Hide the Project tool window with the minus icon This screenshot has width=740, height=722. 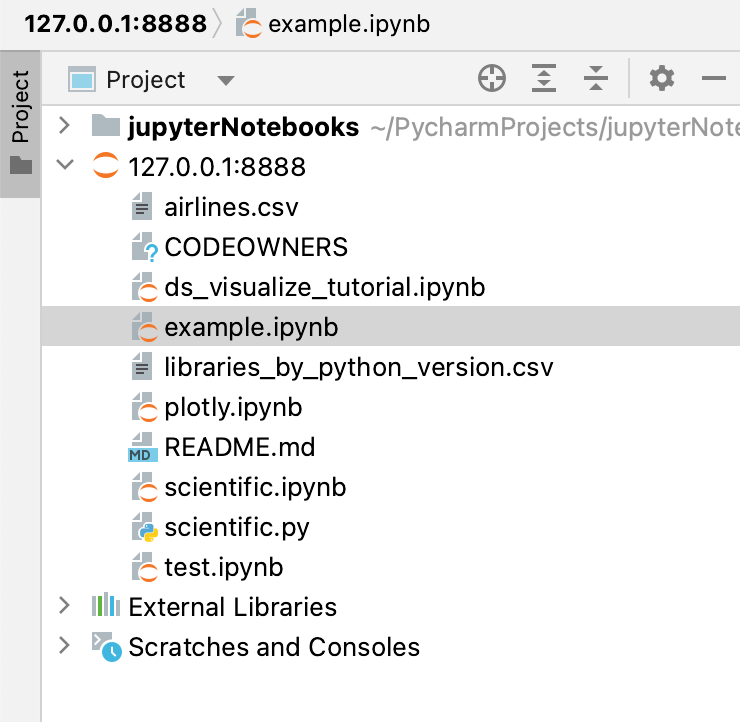[714, 78]
